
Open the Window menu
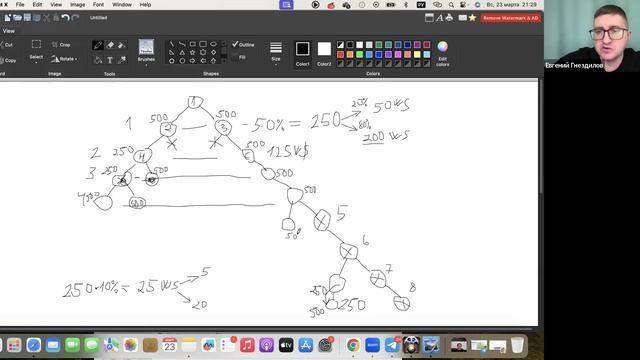(x=122, y=4)
